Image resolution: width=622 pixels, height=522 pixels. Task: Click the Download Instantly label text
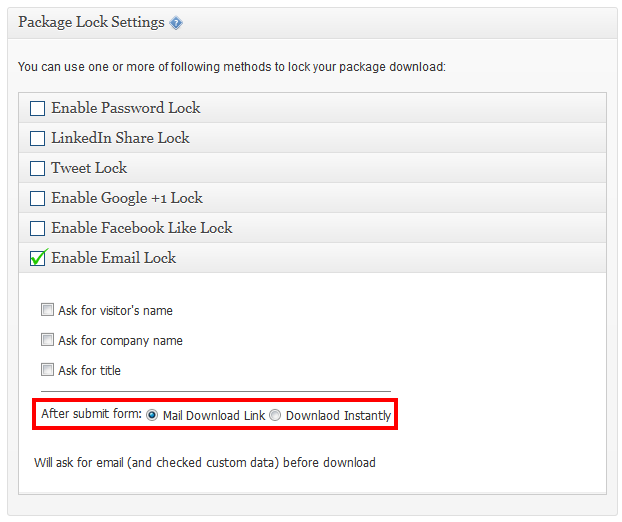pyautogui.click(x=338, y=415)
